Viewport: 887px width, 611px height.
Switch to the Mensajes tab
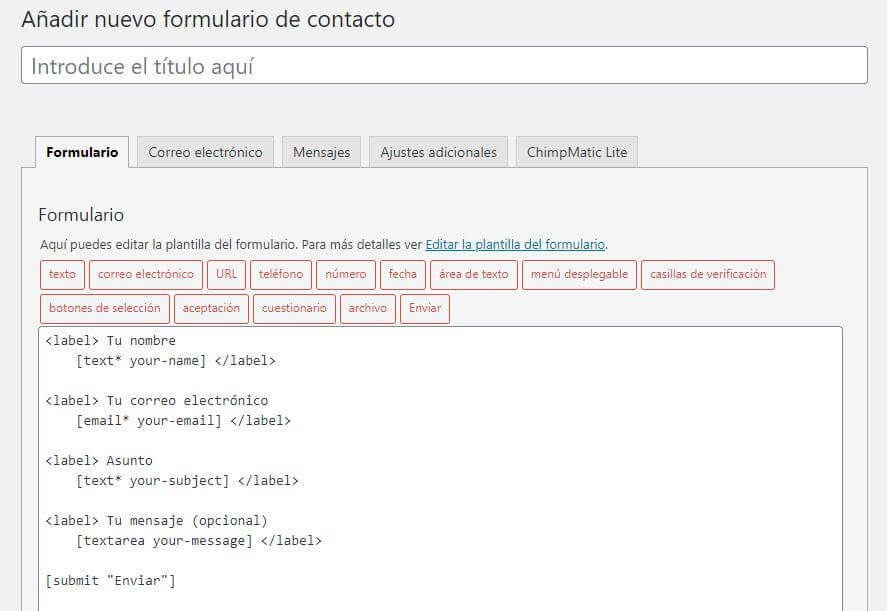tap(321, 152)
